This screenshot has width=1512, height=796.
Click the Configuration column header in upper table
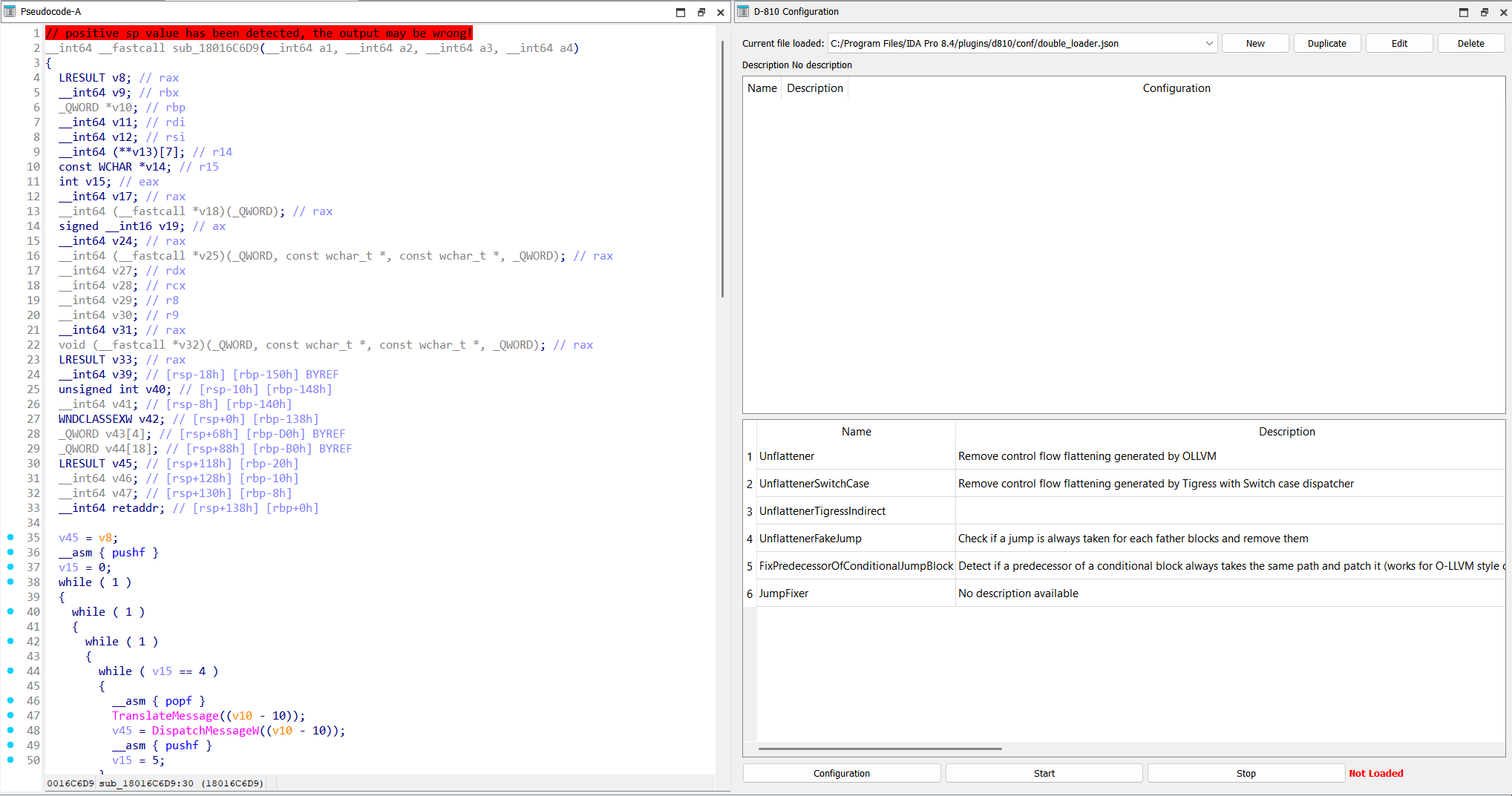(1176, 88)
